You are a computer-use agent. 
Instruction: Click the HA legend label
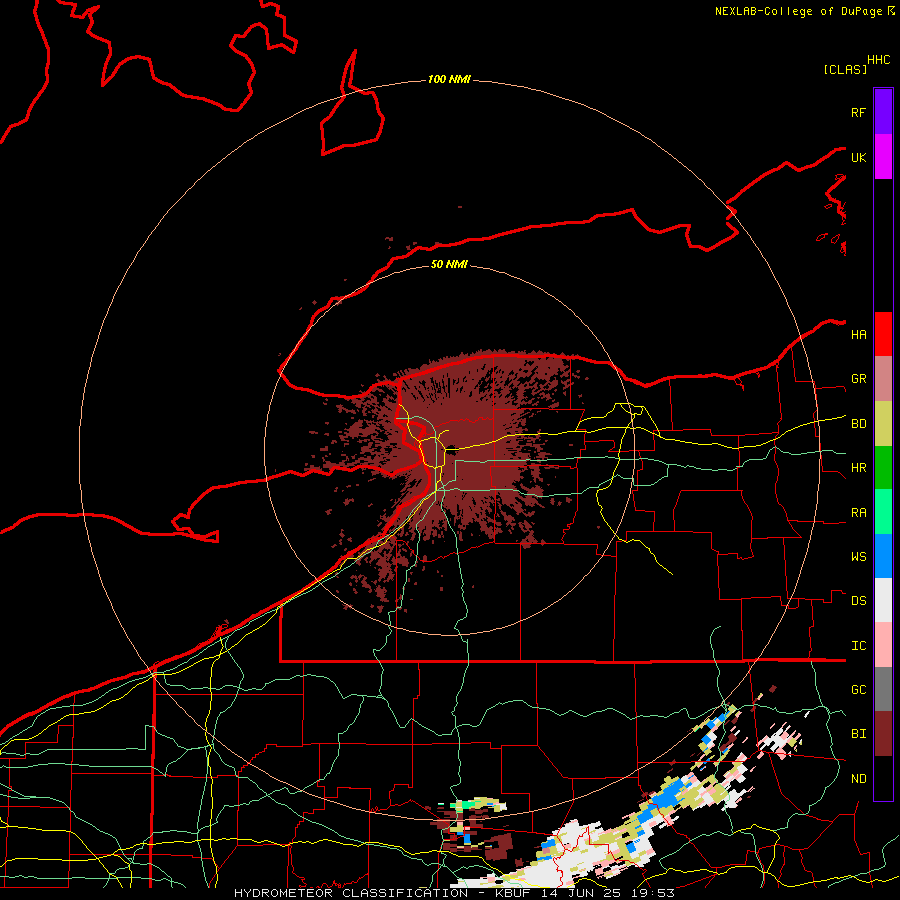[858, 335]
